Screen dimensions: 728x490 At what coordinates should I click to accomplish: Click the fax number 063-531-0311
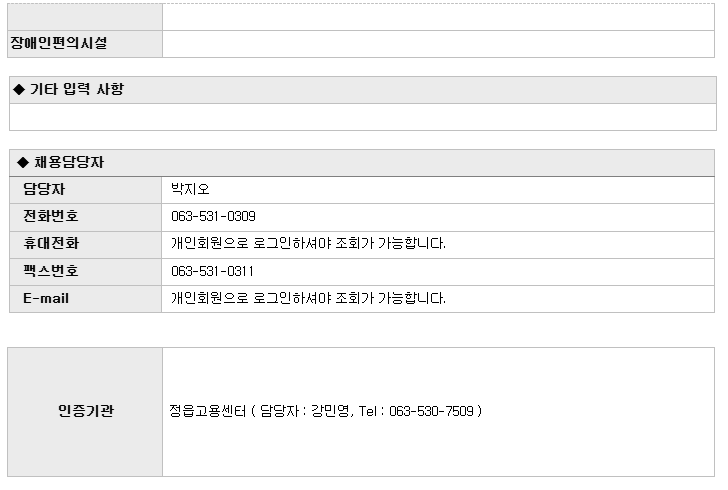pos(212,271)
